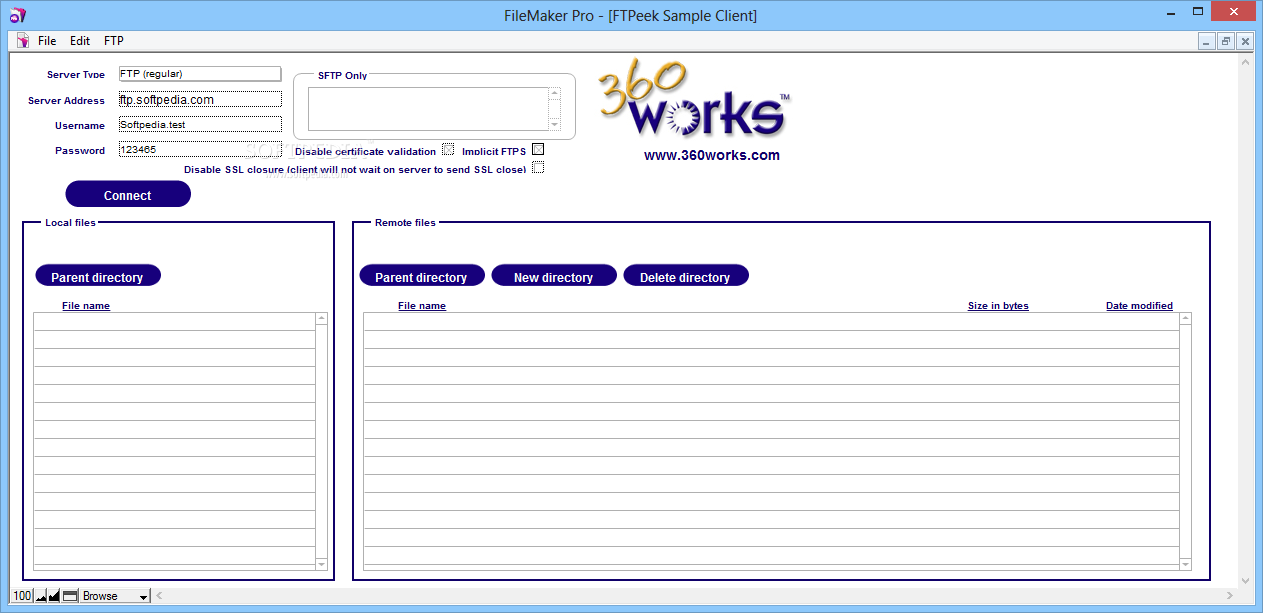This screenshot has height=613, width=1263.
Task: Click the horizontal scrollbar left arrow
Action: (160, 596)
